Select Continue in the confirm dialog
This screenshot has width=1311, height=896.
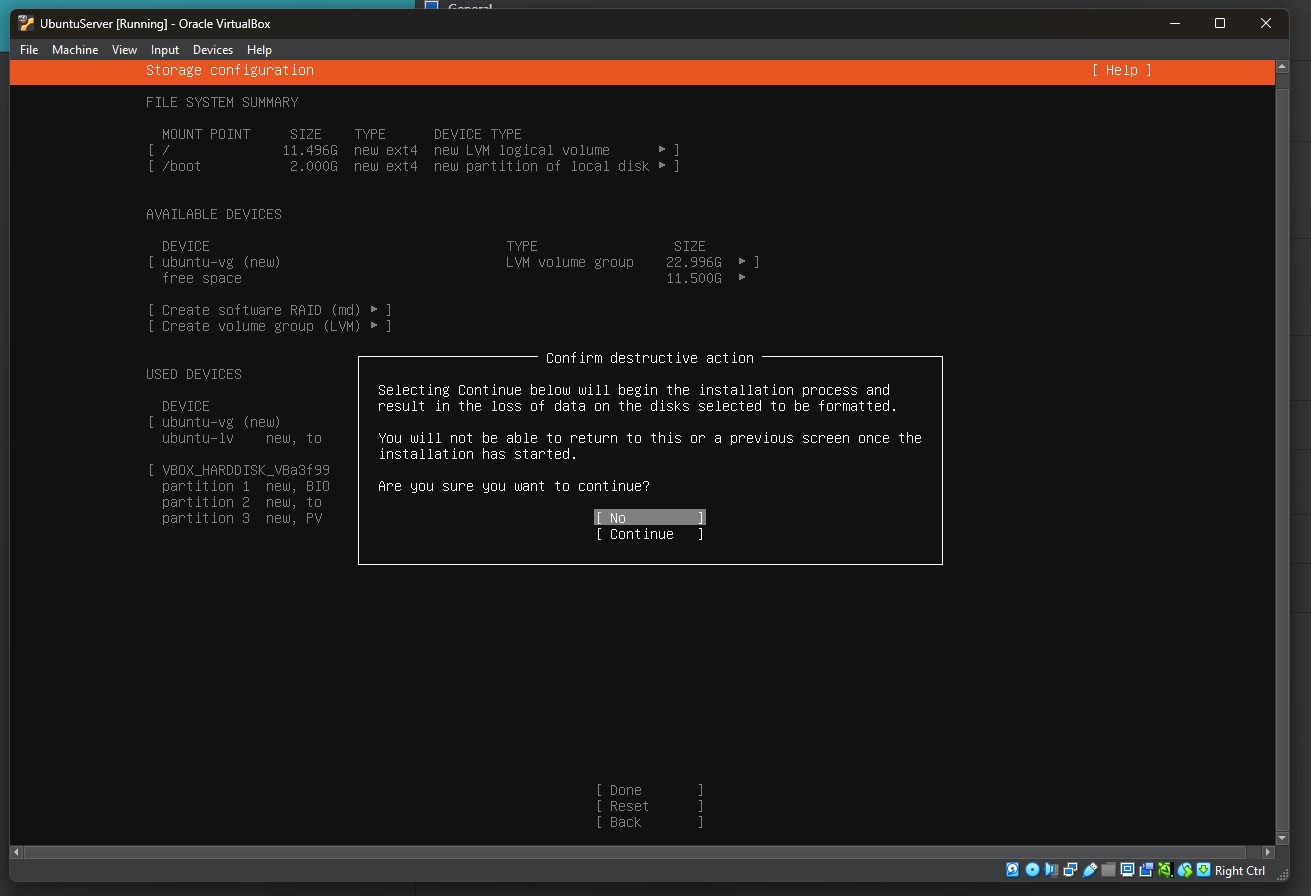650,534
